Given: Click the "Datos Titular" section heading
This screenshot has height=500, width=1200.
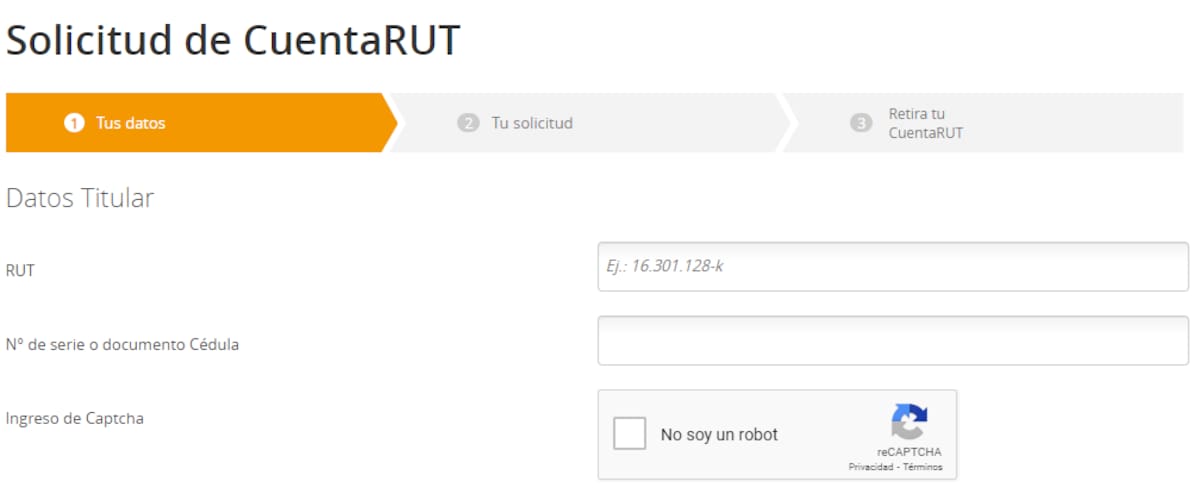Looking at the screenshot, I should click(x=80, y=198).
